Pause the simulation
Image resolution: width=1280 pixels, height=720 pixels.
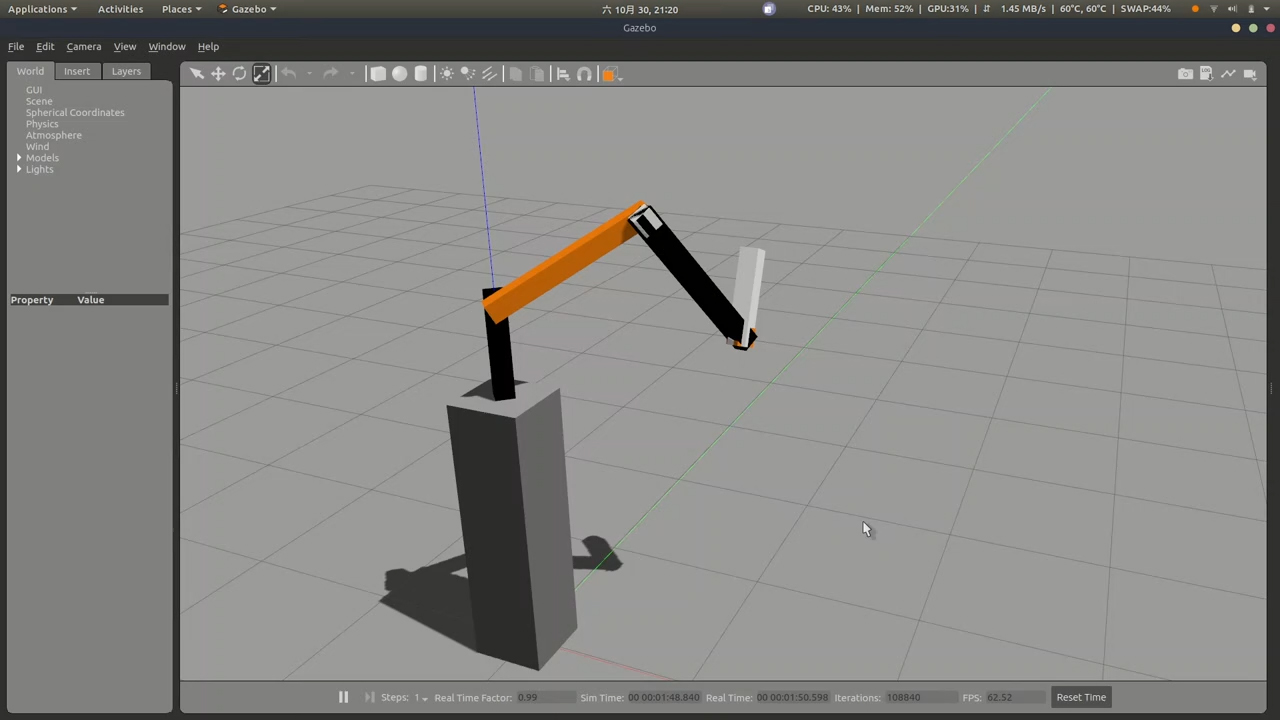[343, 697]
